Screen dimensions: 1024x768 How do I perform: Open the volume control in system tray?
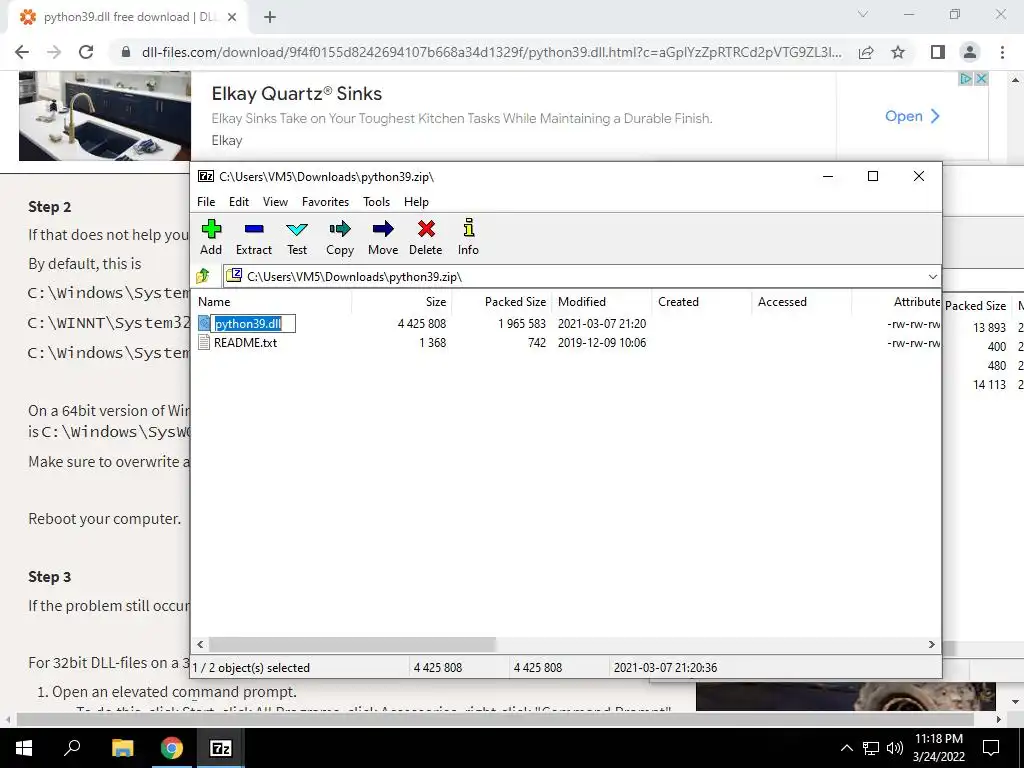pos(894,748)
